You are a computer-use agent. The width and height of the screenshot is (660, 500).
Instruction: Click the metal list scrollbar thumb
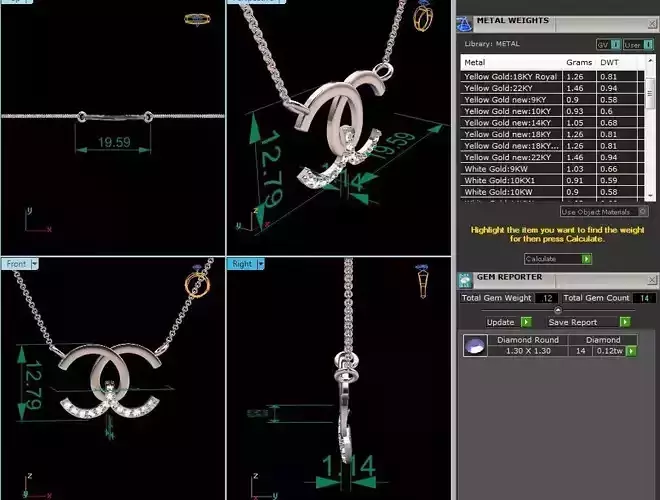point(650,93)
